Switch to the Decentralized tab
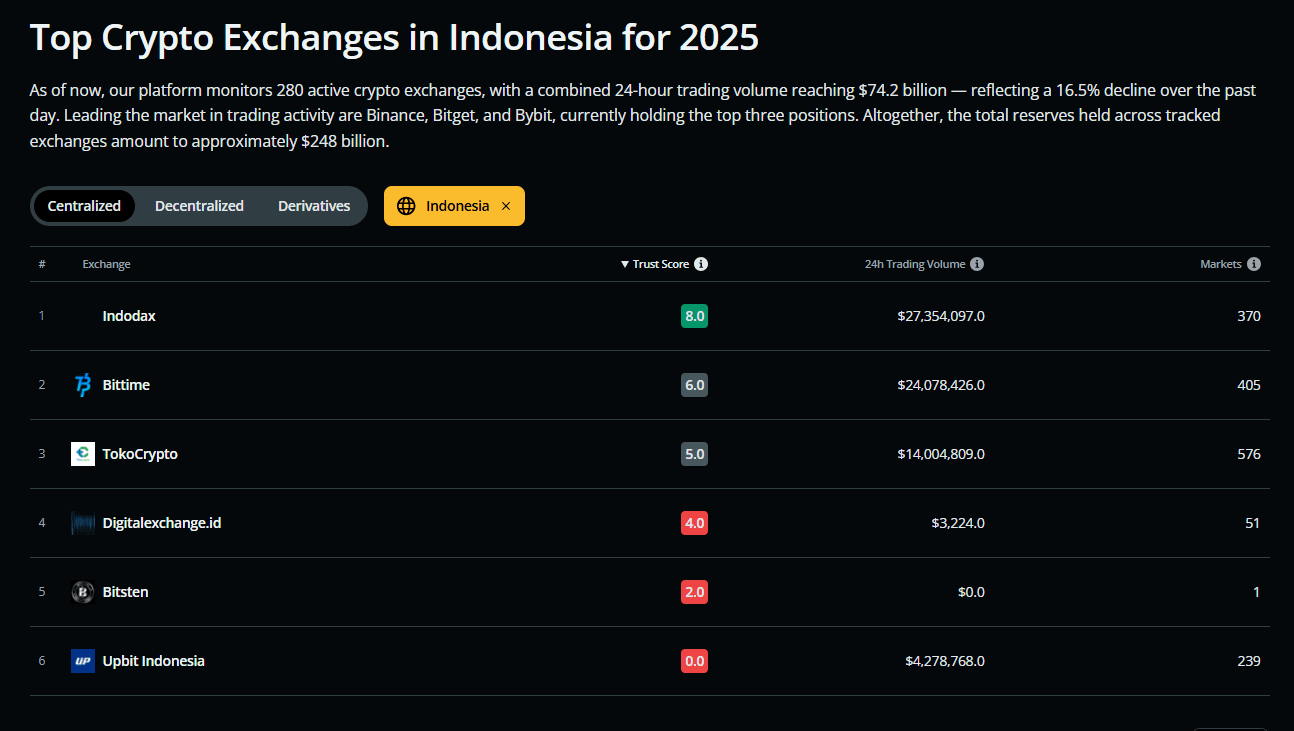Screen dimensions: 1294x731 [x=199, y=205]
